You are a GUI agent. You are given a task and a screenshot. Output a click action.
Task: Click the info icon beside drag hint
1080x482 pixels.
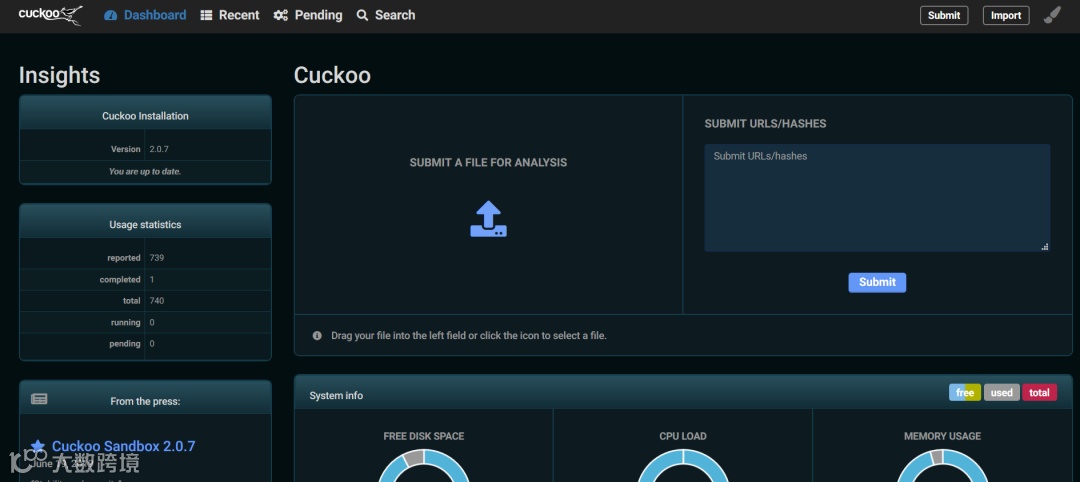pyautogui.click(x=317, y=336)
